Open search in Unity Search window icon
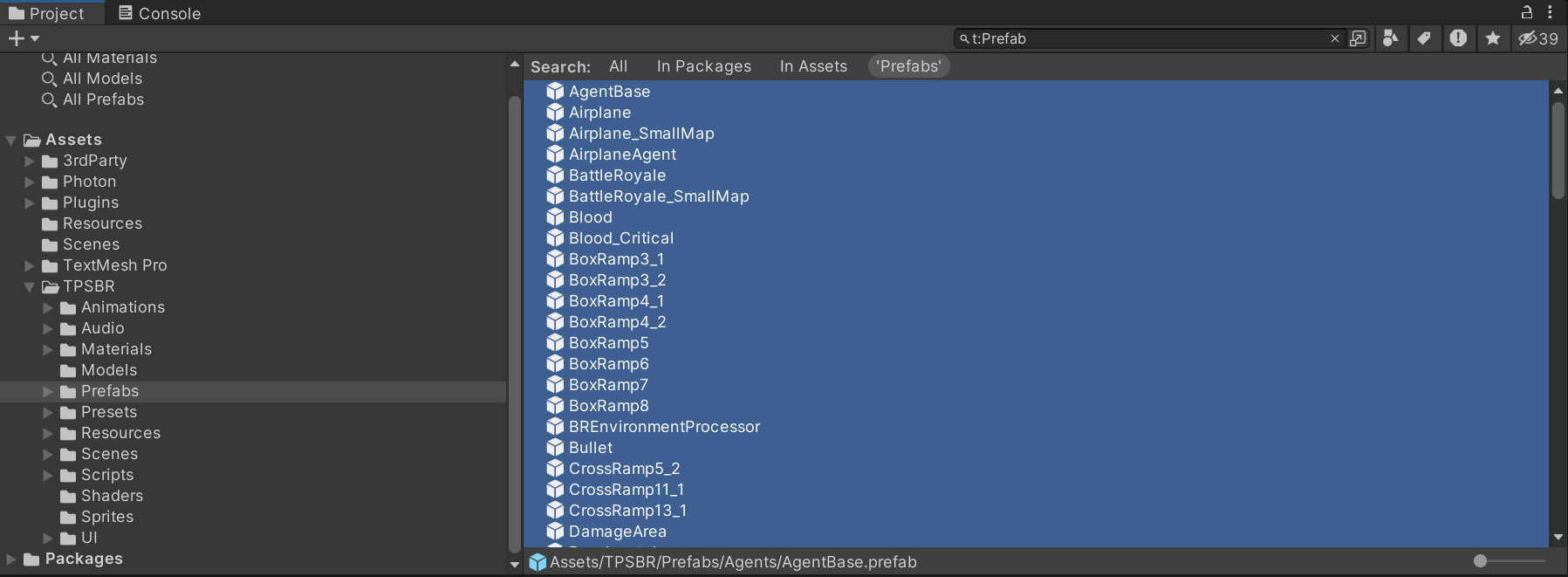 pyautogui.click(x=1358, y=38)
